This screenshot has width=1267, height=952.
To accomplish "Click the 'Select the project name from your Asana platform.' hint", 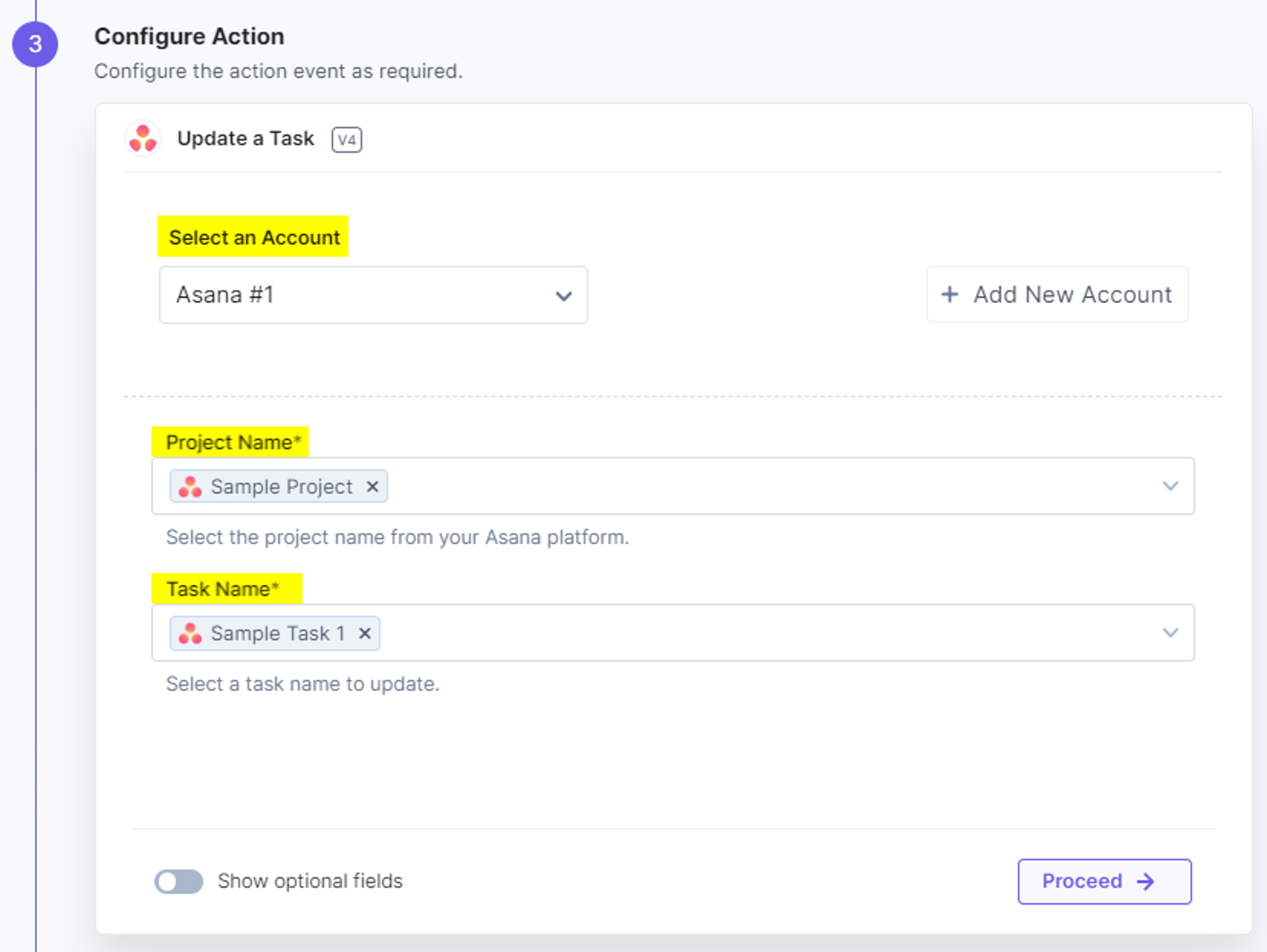I will pos(397,537).
